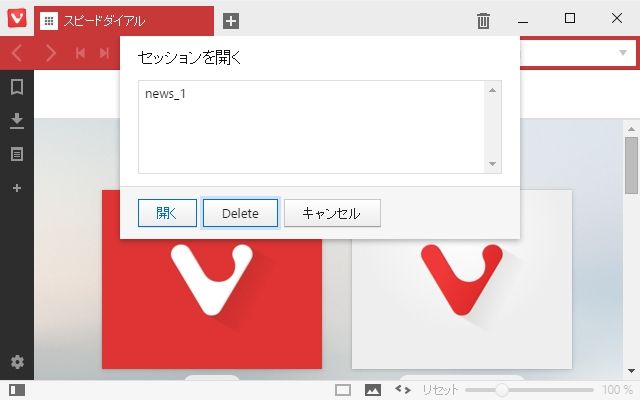Click the fast forward navigation icon
This screenshot has width=640, height=400.
pyautogui.click(x=104, y=53)
